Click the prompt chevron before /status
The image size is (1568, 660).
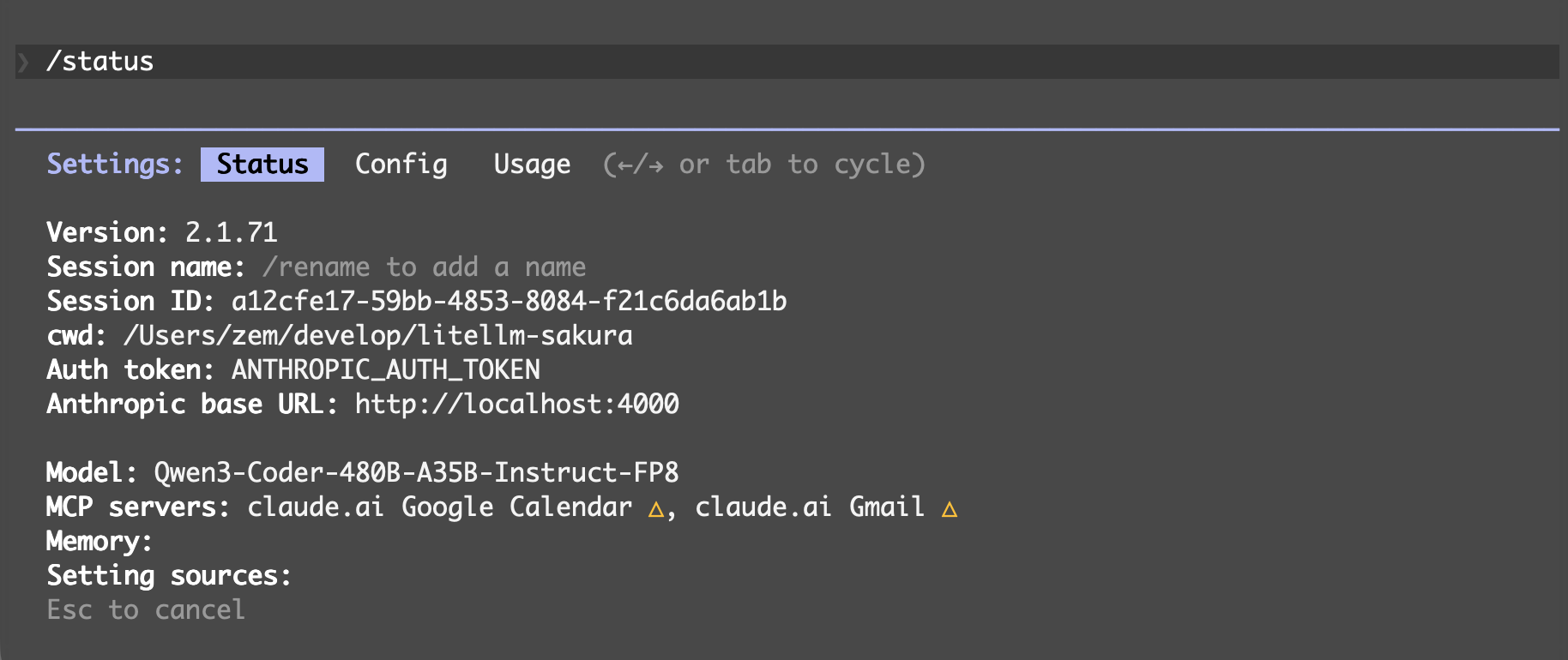point(23,62)
